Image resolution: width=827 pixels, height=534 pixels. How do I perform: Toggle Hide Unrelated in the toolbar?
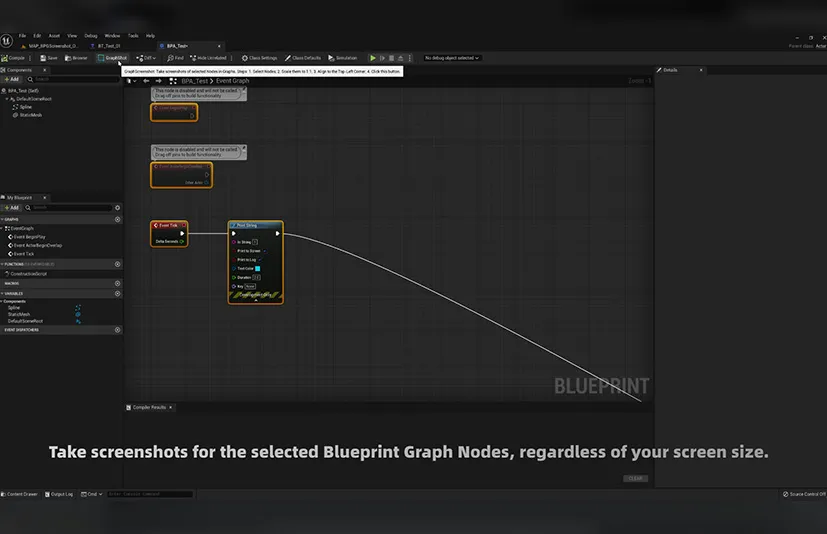[208, 58]
